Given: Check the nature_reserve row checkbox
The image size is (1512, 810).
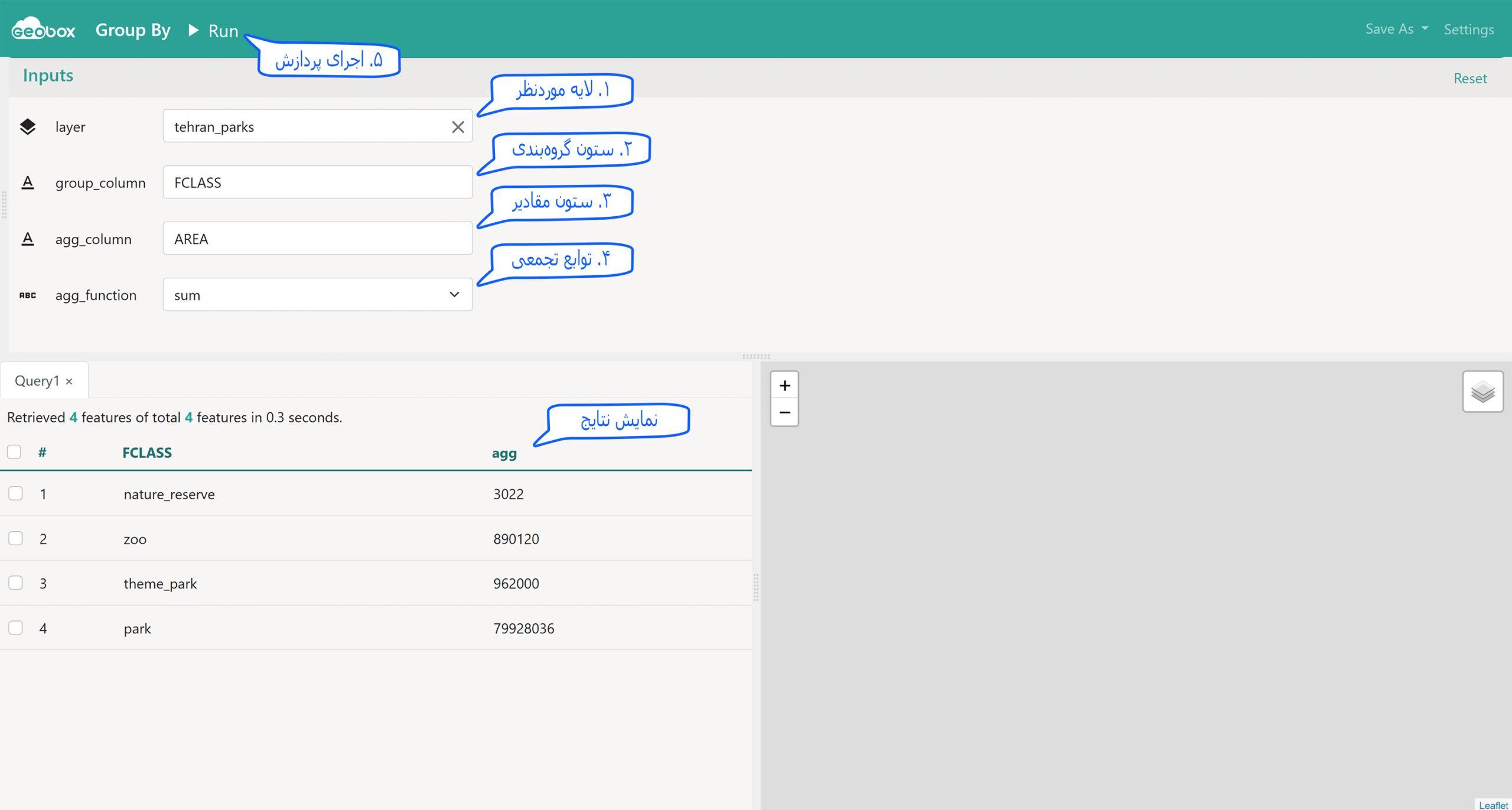Looking at the screenshot, I should tap(16, 493).
